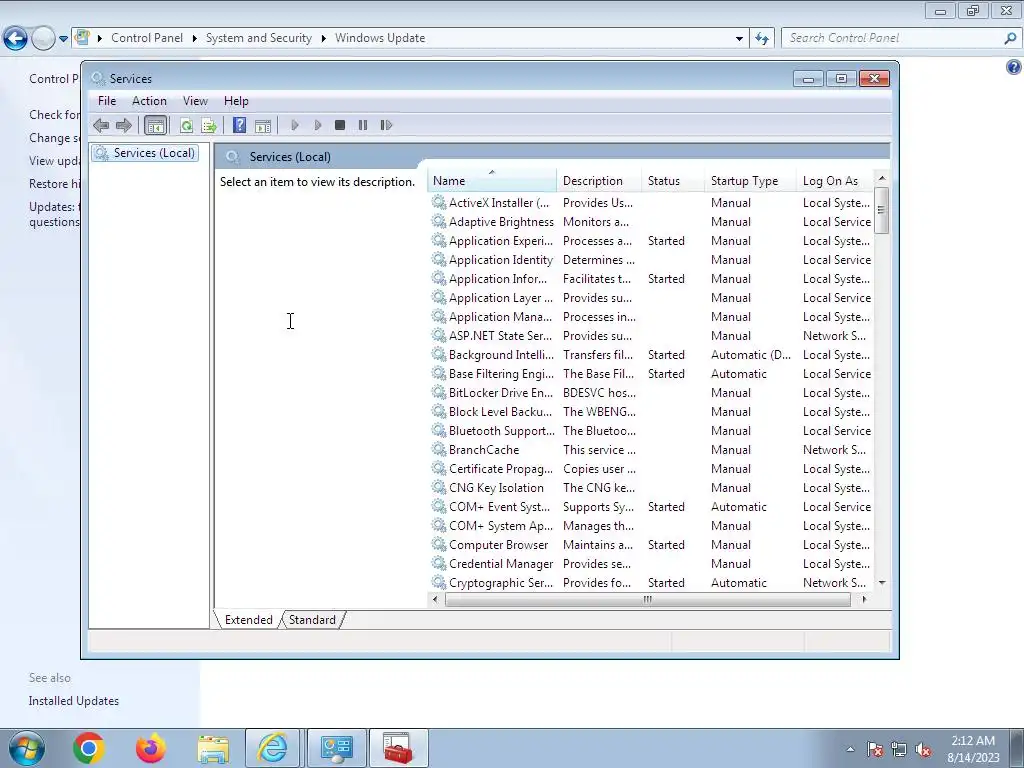Select the ActiveX Installer service row

point(651,203)
